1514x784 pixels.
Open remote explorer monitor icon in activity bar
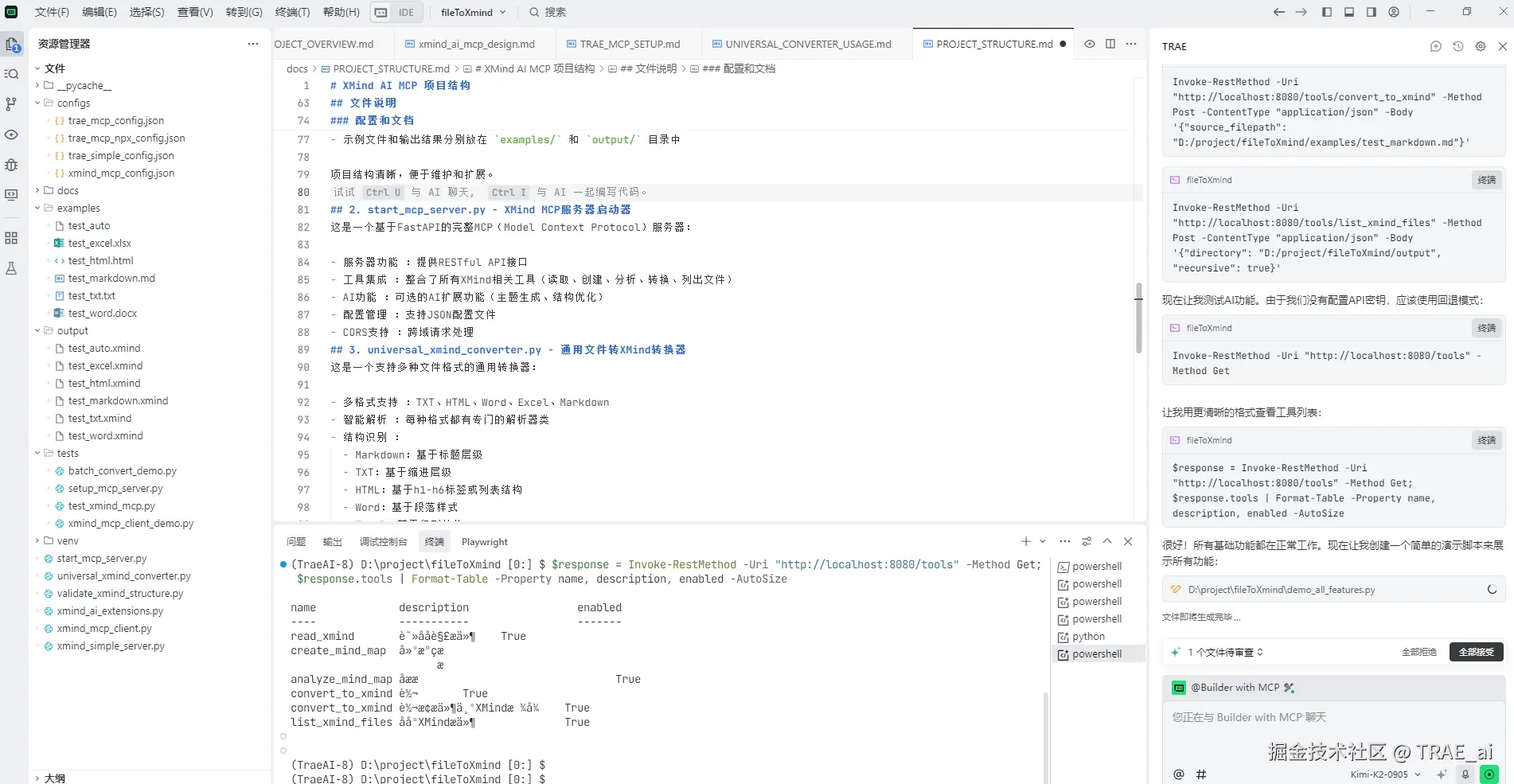tap(12, 195)
